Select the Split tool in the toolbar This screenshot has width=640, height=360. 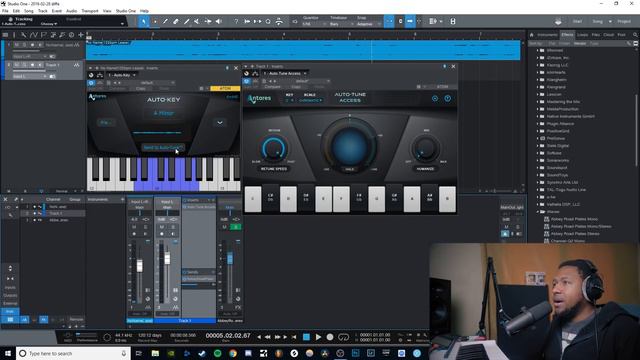[165, 21]
